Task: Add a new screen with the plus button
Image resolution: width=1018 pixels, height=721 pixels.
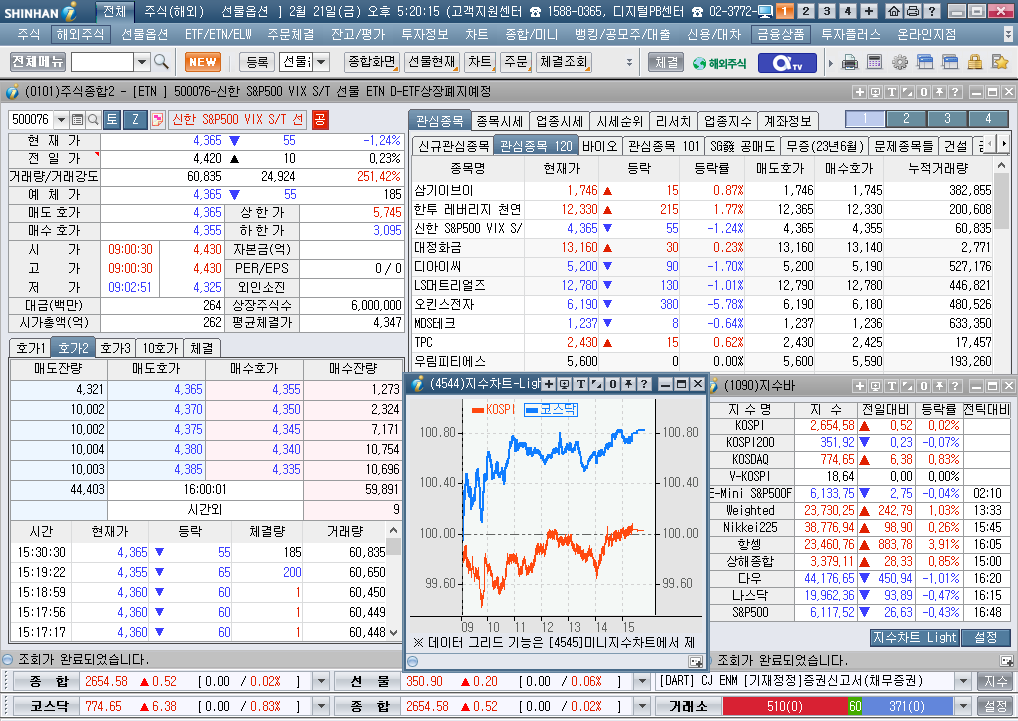Action: tap(869, 11)
